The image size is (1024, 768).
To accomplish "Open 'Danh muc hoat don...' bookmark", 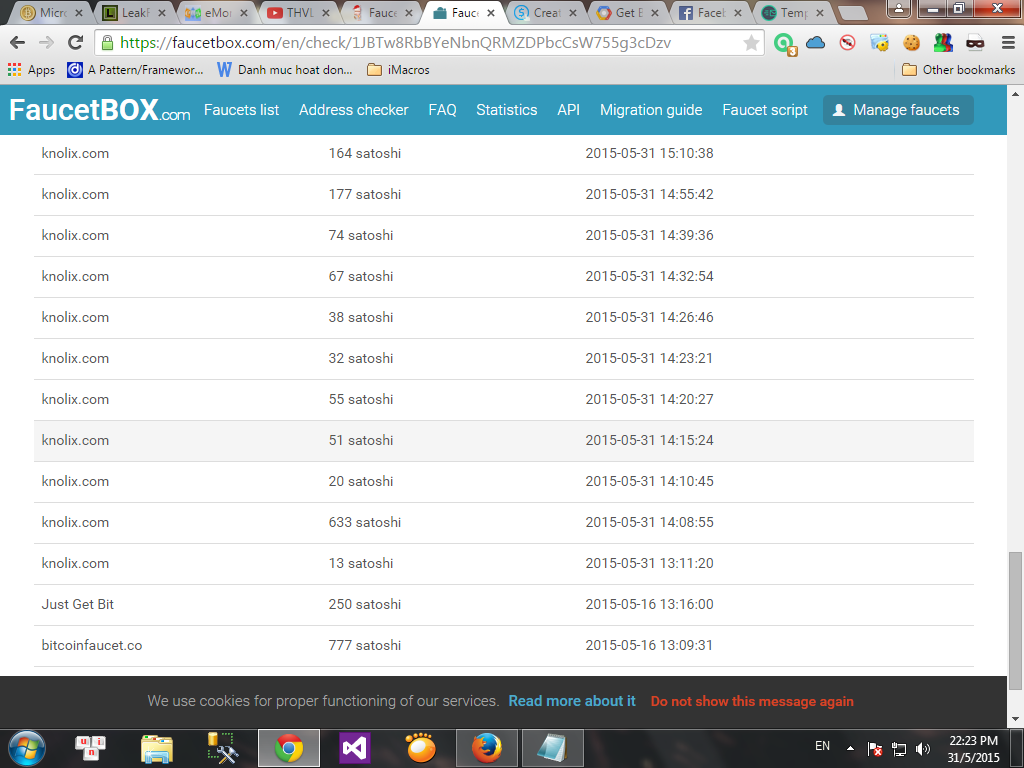I will click(285, 70).
